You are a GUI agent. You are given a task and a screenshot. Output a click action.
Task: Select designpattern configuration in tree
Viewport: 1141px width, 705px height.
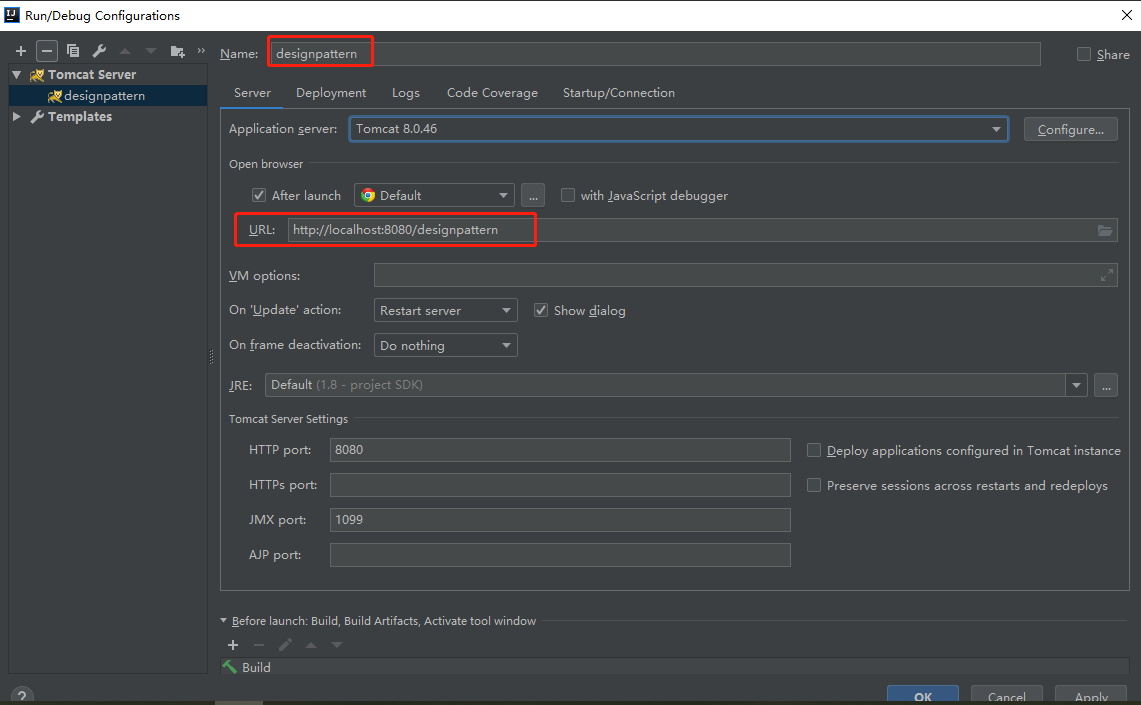pyautogui.click(x=108, y=96)
